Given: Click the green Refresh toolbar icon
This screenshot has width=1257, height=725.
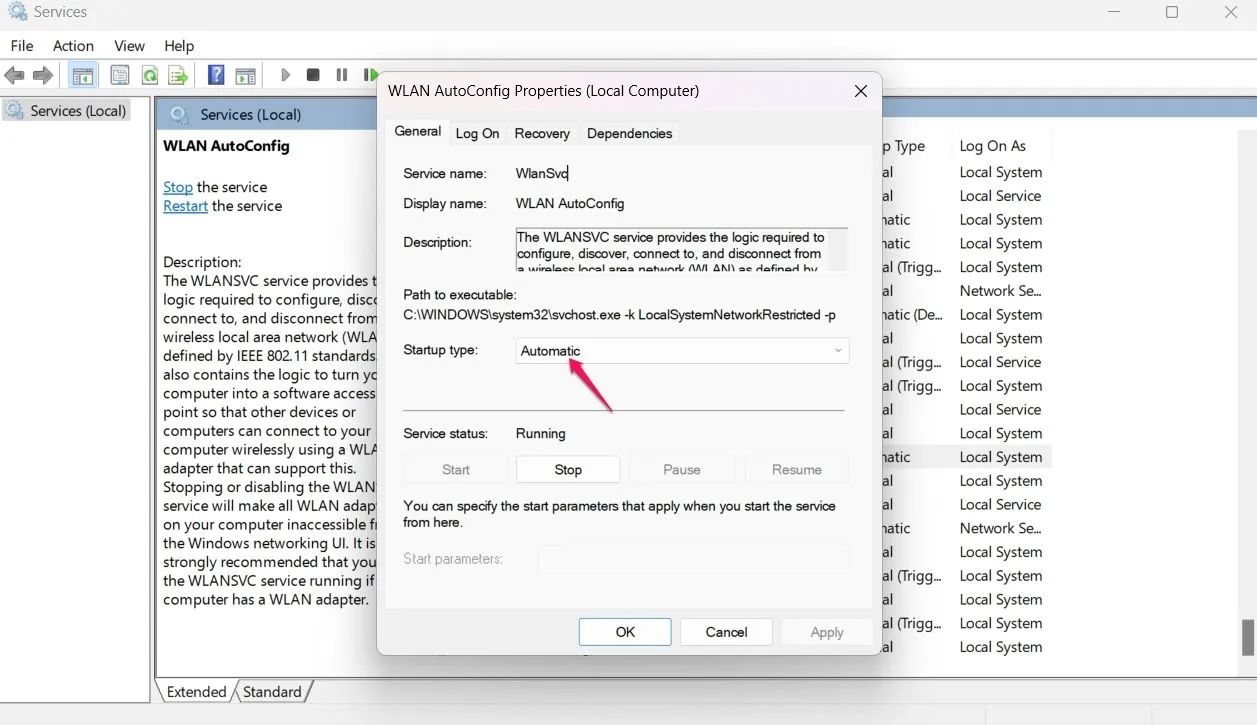Looking at the screenshot, I should pyautogui.click(x=149, y=75).
